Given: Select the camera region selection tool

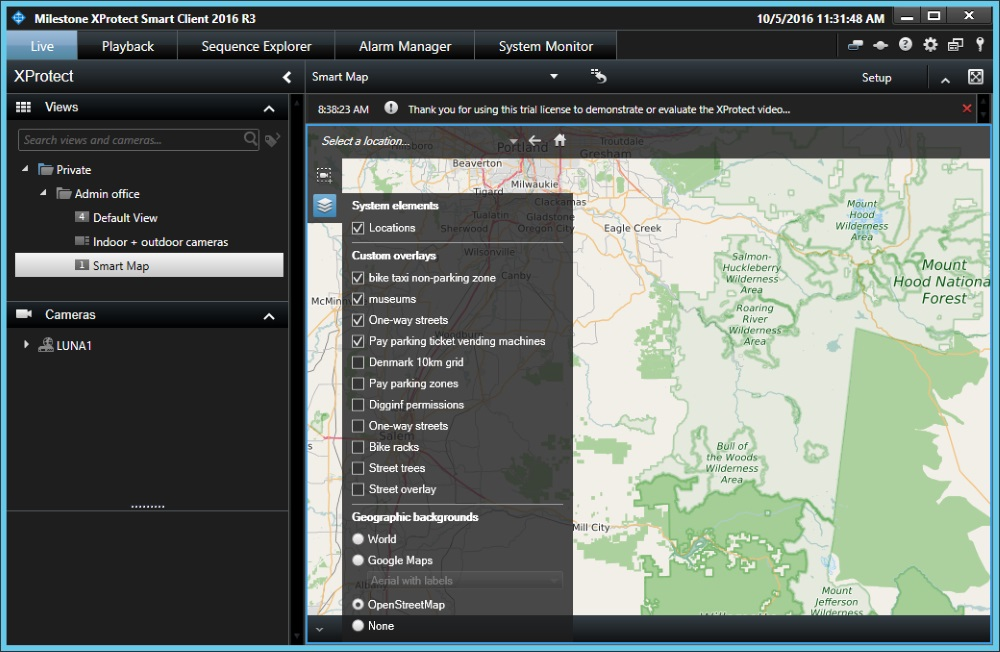Looking at the screenshot, I should point(323,174).
